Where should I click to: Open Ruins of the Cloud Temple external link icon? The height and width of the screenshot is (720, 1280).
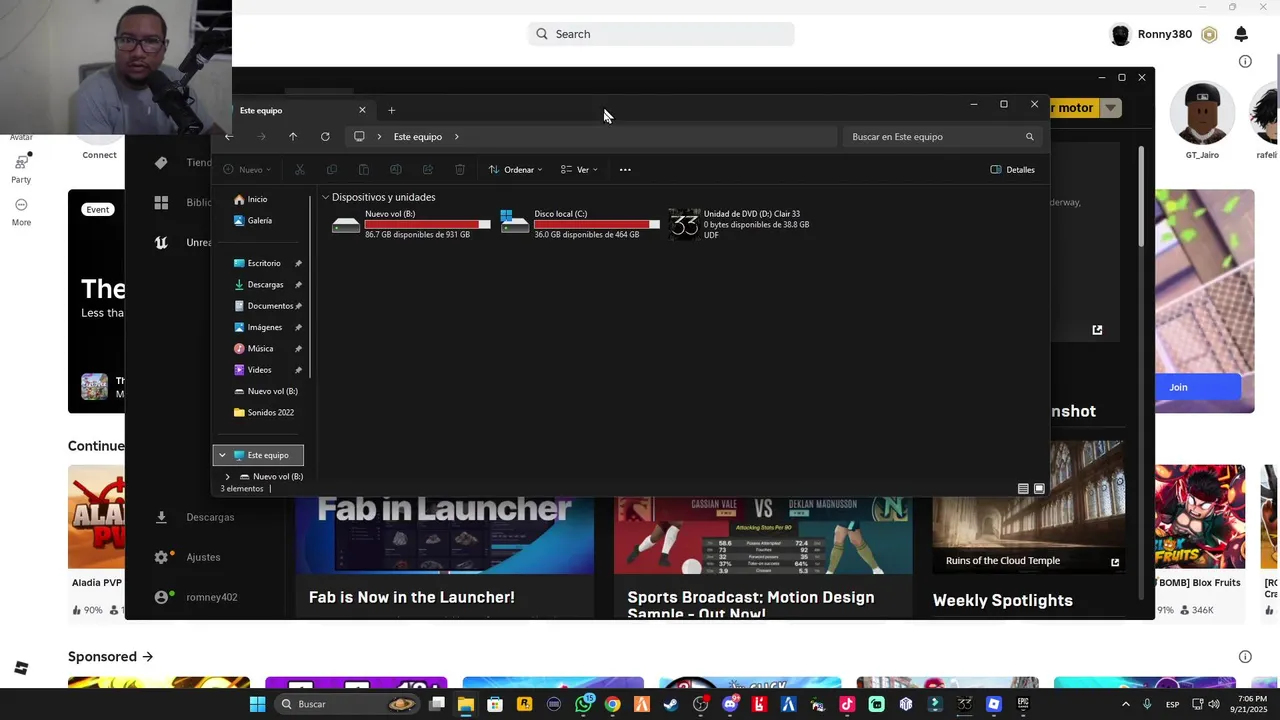coord(1115,562)
